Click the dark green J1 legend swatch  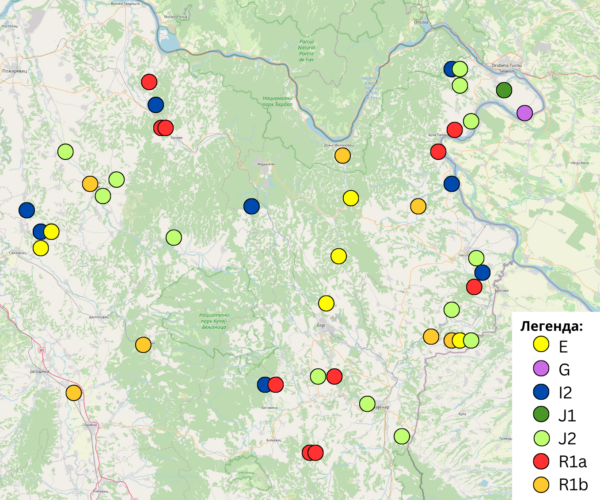541,414
